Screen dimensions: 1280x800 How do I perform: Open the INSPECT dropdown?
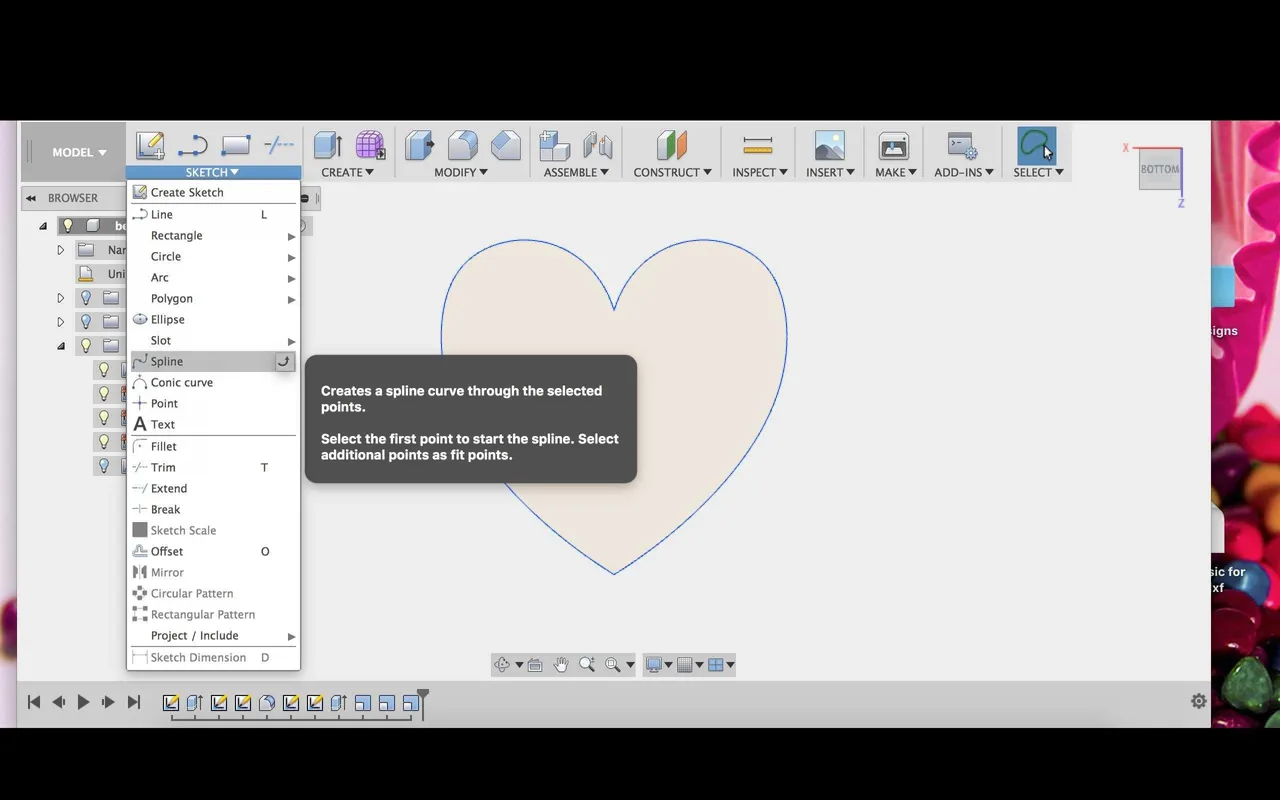759,172
